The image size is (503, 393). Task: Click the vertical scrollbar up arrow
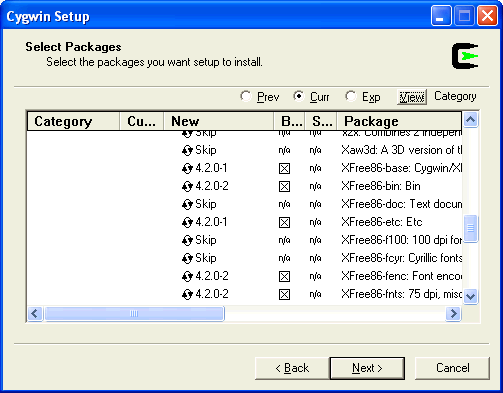point(471,120)
